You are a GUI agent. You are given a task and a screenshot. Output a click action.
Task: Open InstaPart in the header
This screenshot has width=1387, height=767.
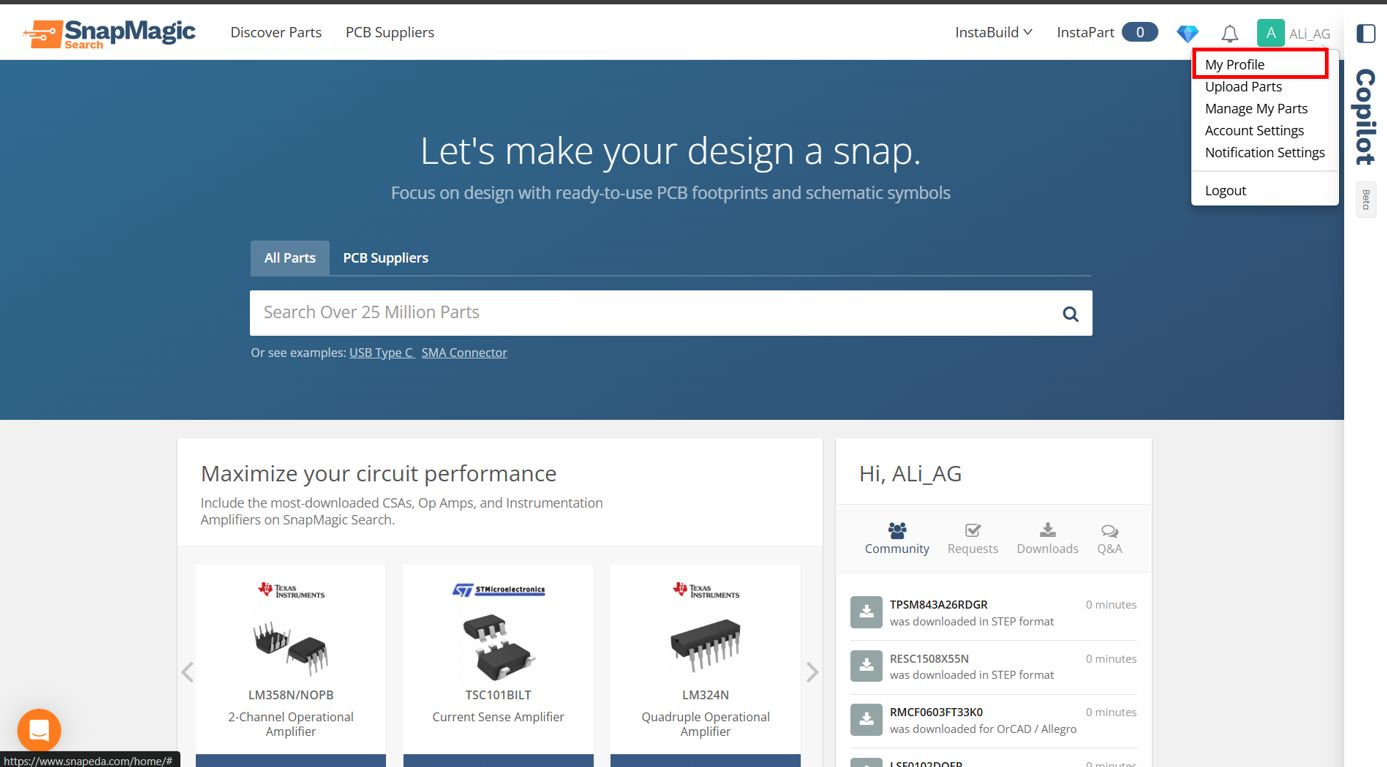click(1085, 32)
